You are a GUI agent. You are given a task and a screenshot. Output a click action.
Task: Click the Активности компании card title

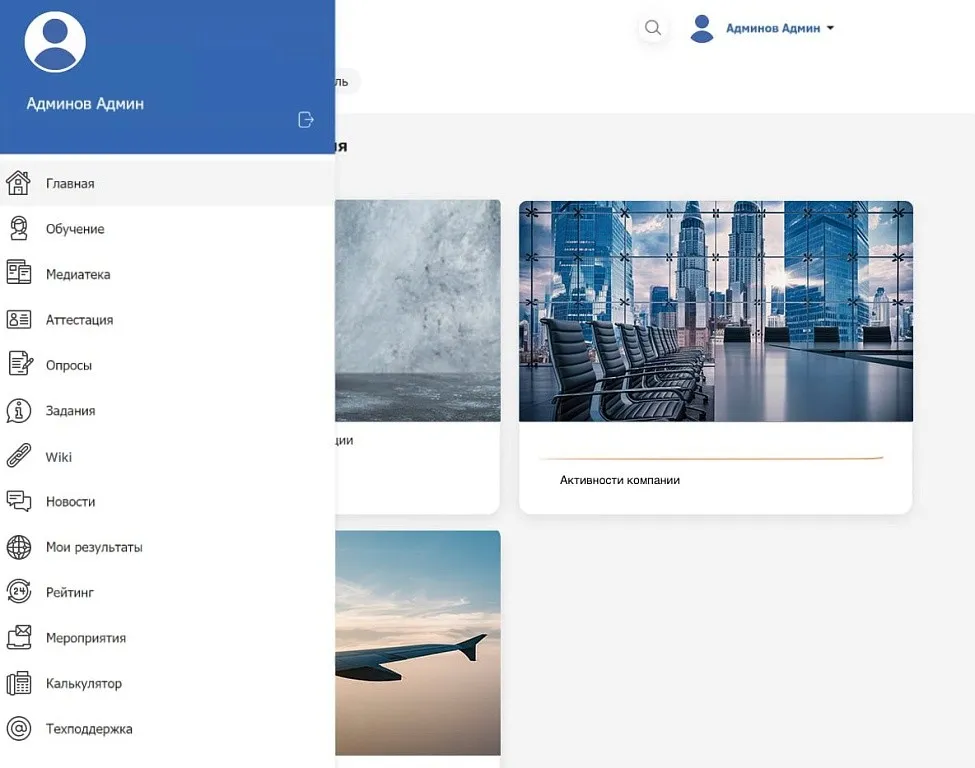[620, 480]
